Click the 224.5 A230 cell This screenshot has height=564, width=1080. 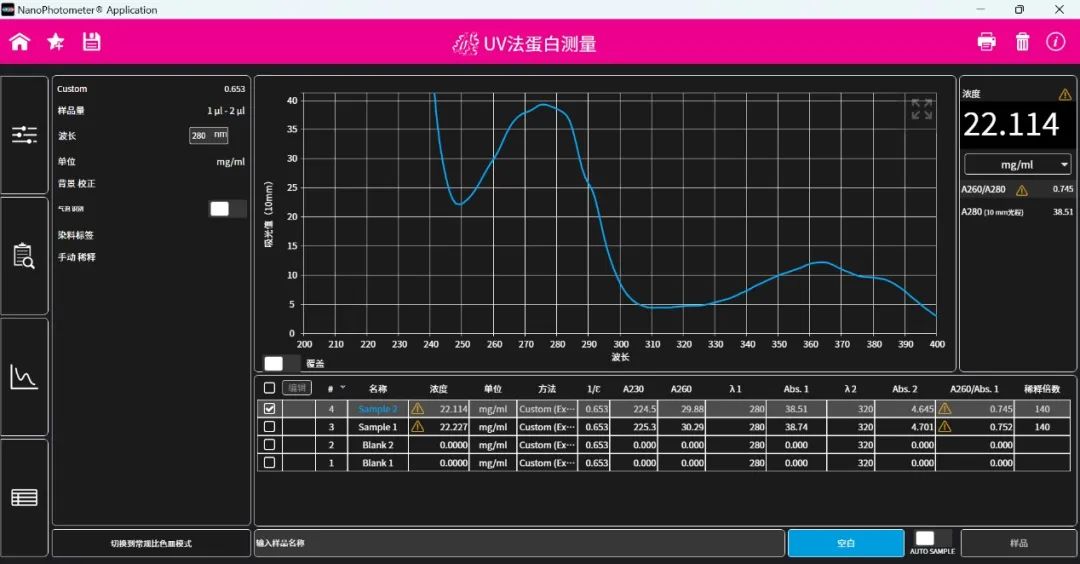click(x=634, y=408)
